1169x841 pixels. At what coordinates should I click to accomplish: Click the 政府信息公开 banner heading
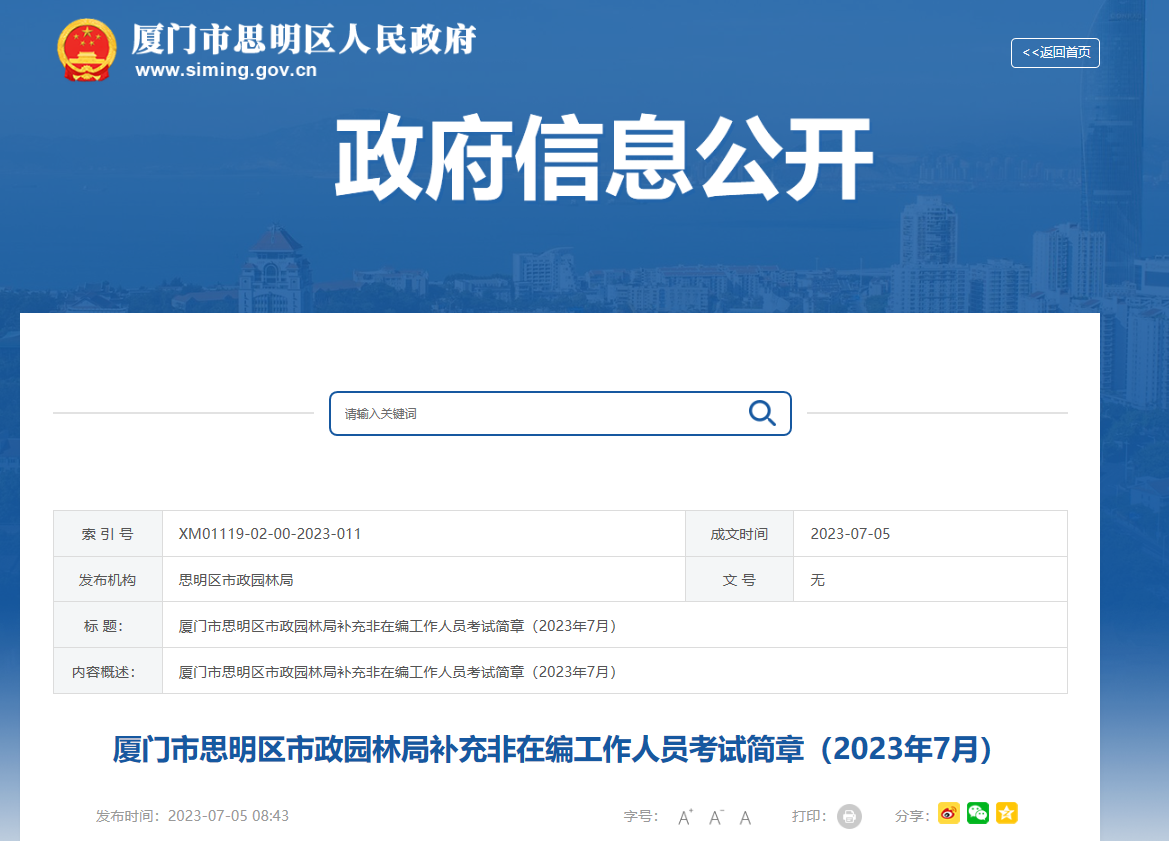[x=603, y=160]
